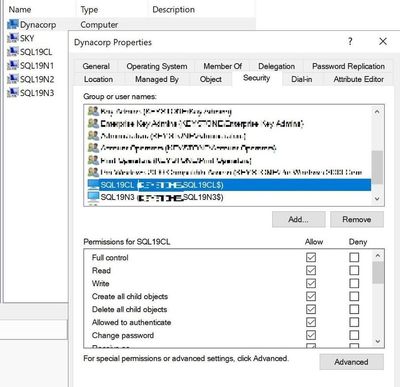Check Deny for Allowed to authenticate
400x387 pixels.
(x=354, y=322)
